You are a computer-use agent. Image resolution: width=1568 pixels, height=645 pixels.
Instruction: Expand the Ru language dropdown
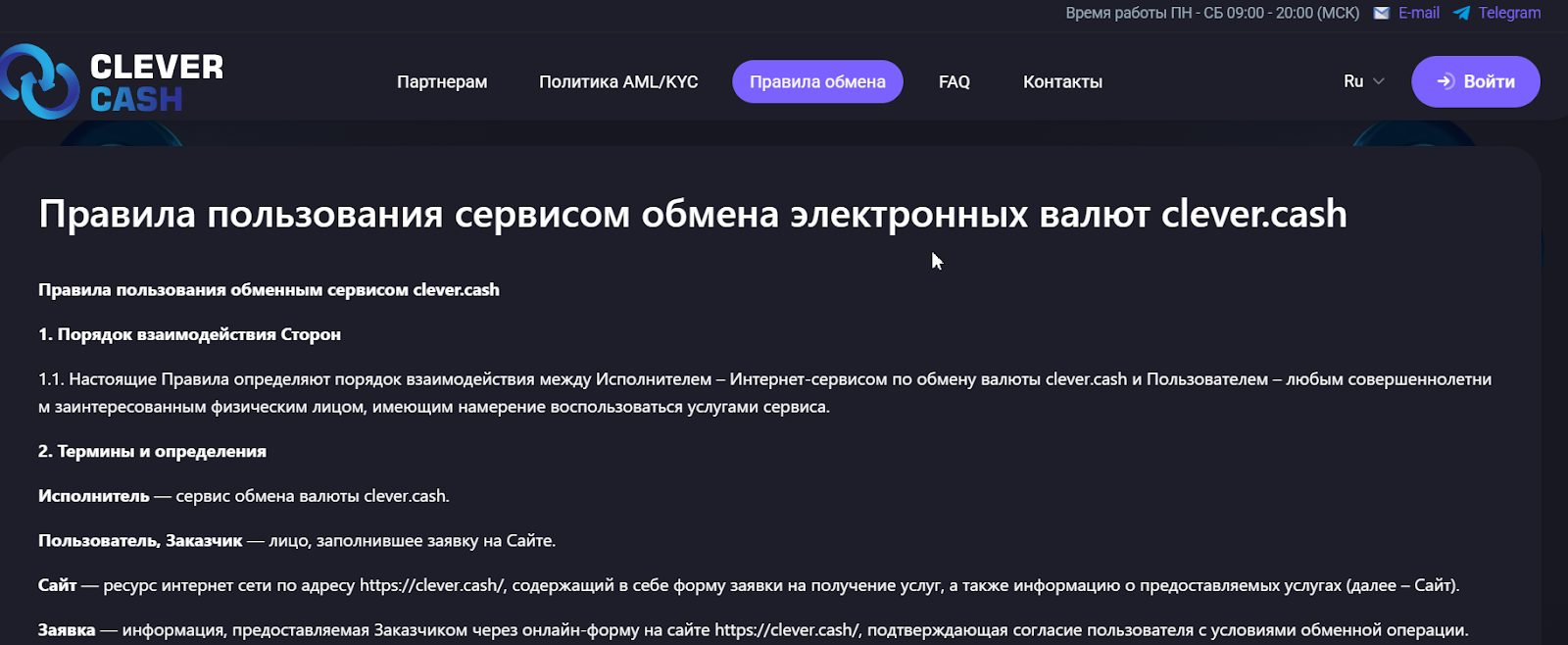coord(1363,81)
